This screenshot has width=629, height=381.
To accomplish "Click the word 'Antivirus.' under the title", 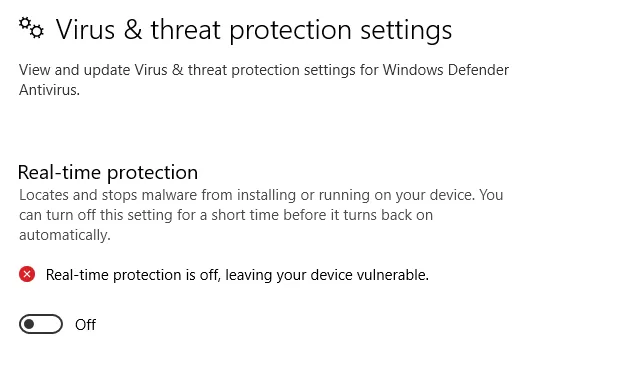I will pos(49,90).
